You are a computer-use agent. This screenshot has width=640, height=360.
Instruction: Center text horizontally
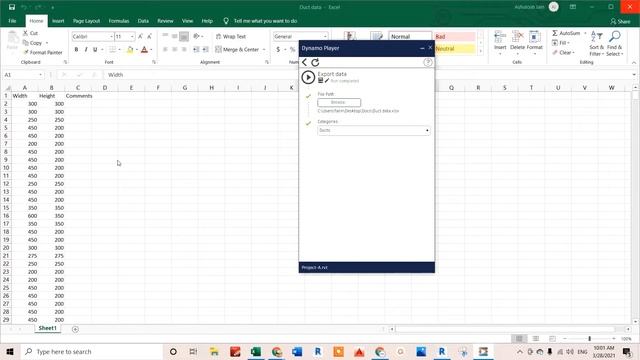(x=175, y=49)
